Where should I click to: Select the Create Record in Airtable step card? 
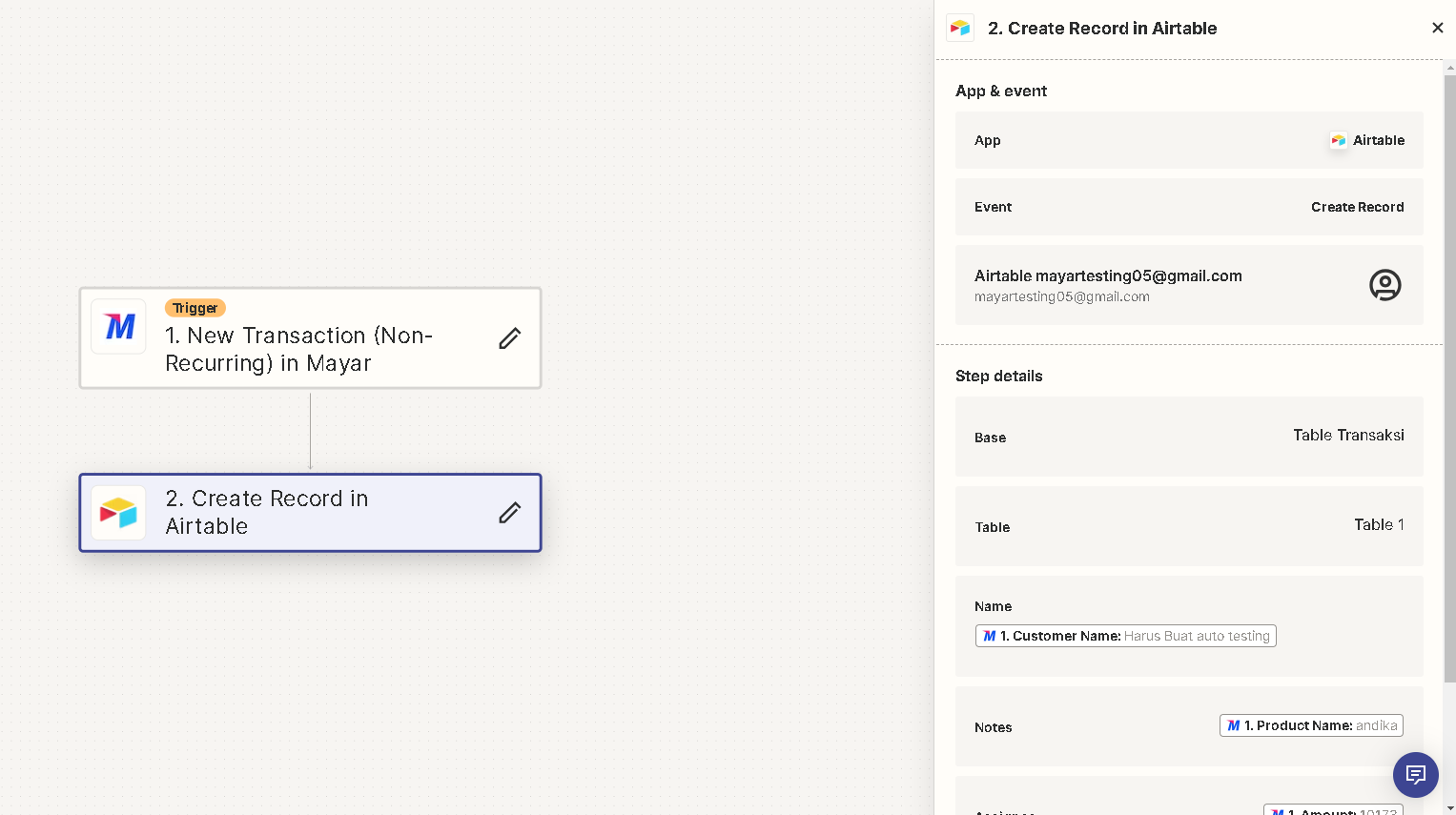click(310, 513)
